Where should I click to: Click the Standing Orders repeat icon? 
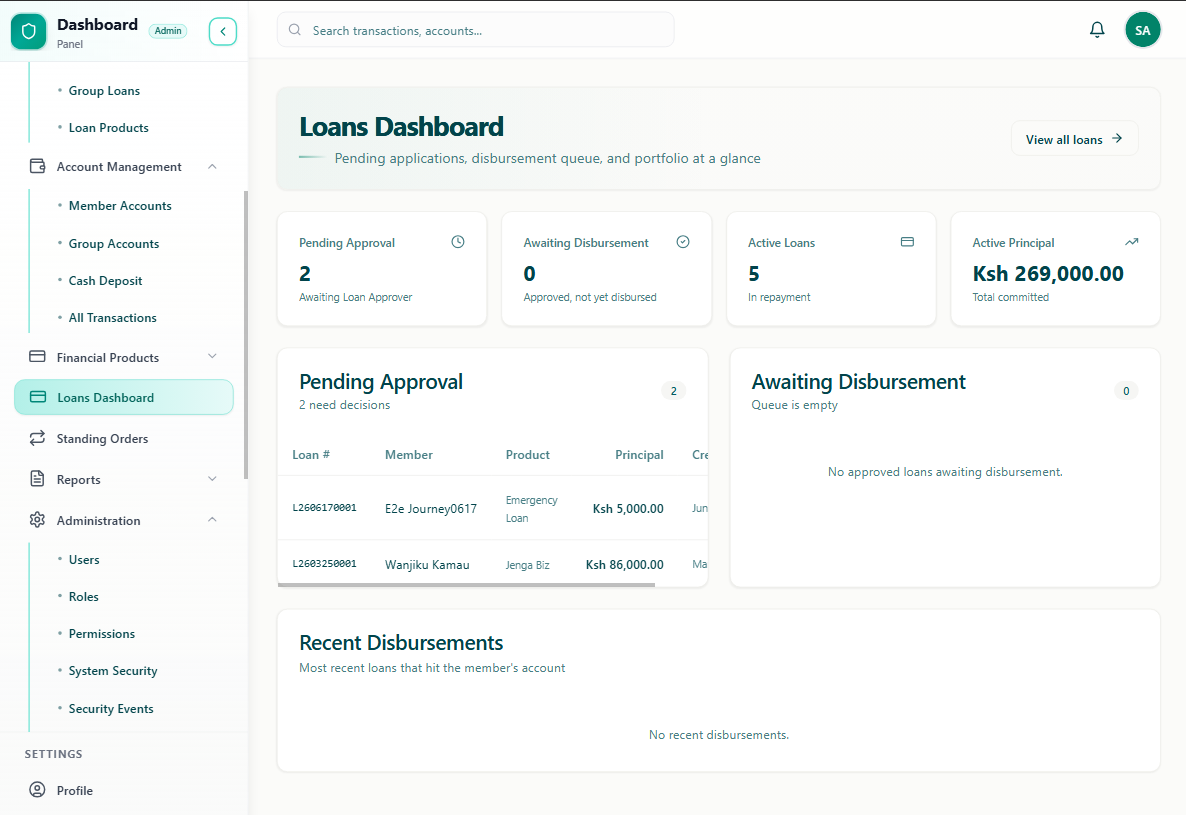[37, 438]
